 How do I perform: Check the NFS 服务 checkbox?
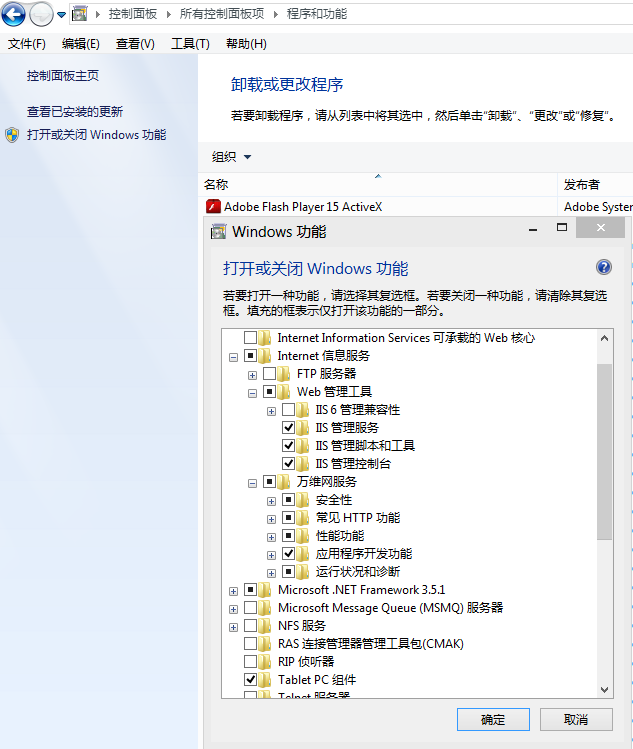[x=250, y=625]
